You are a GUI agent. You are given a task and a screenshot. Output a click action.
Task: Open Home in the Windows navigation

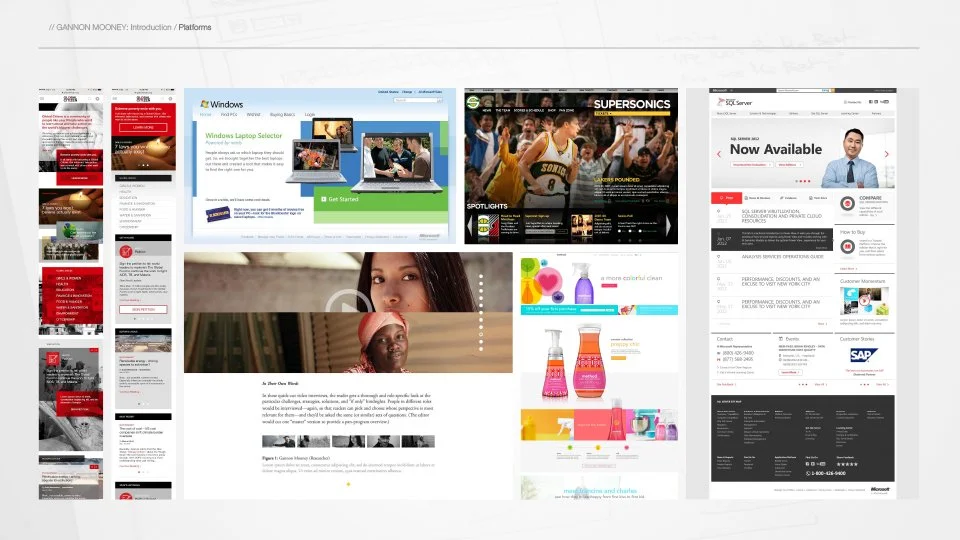[206, 114]
